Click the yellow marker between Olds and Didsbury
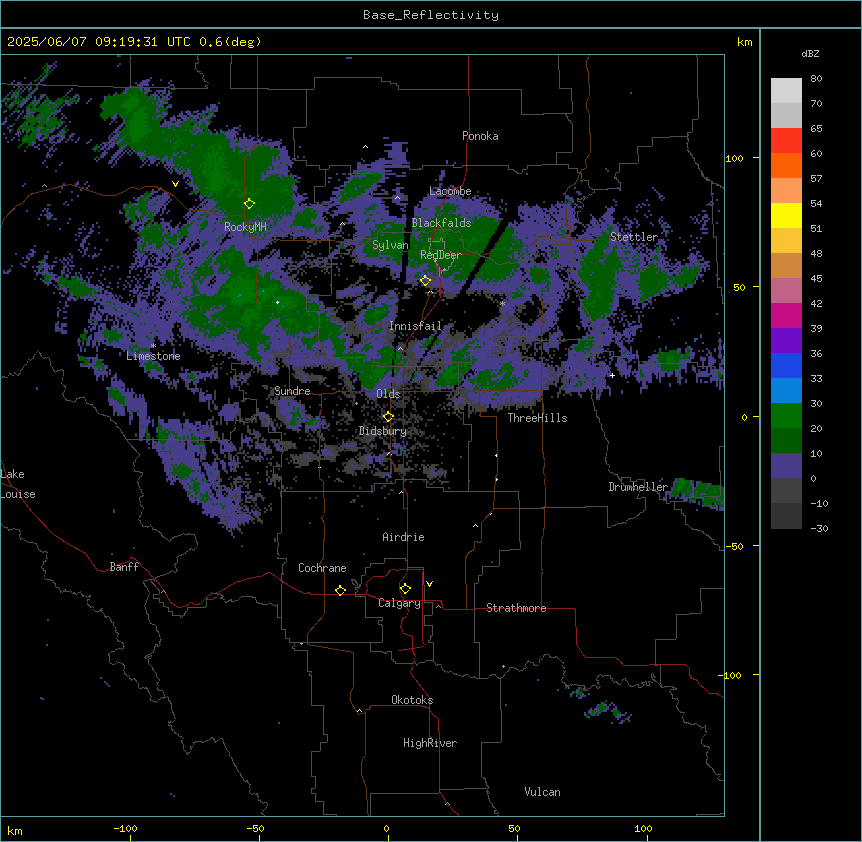Image resolution: width=862 pixels, height=842 pixels. tap(388, 416)
